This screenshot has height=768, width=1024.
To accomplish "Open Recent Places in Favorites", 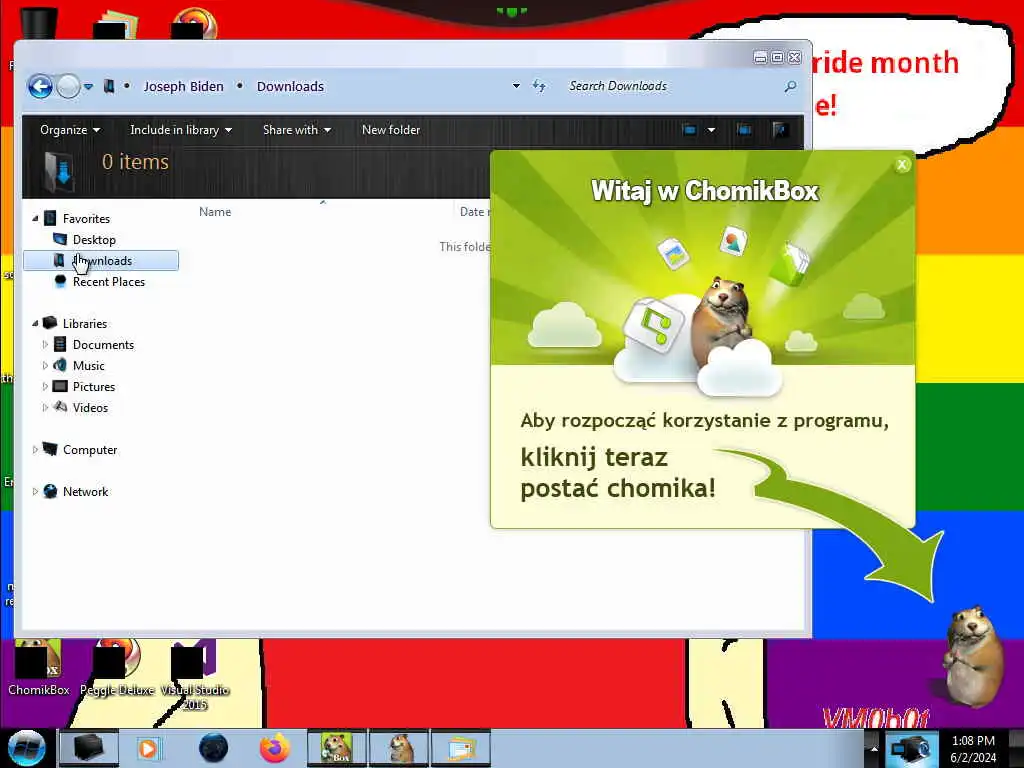I will point(109,281).
